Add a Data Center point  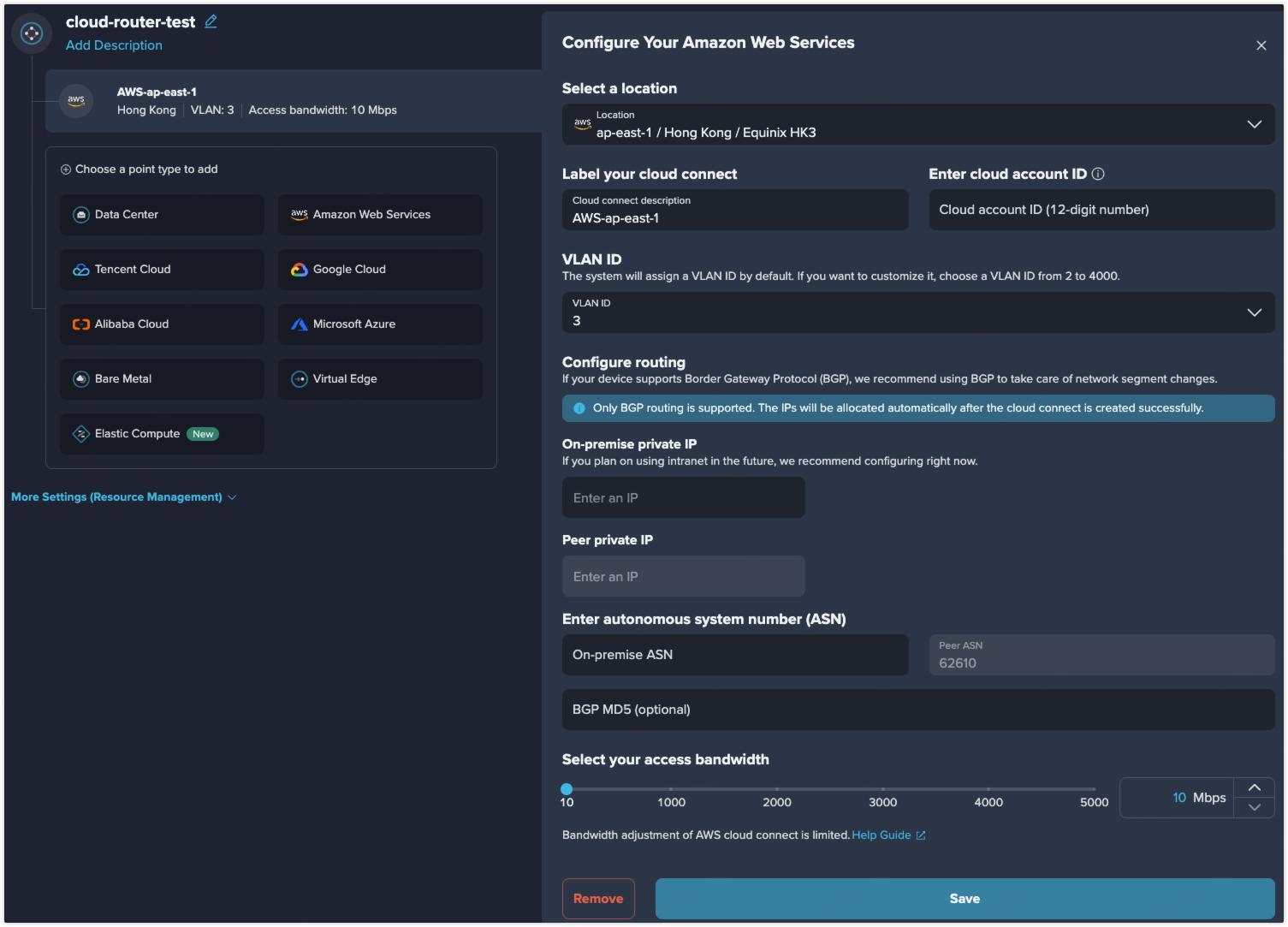pos(162,215)
